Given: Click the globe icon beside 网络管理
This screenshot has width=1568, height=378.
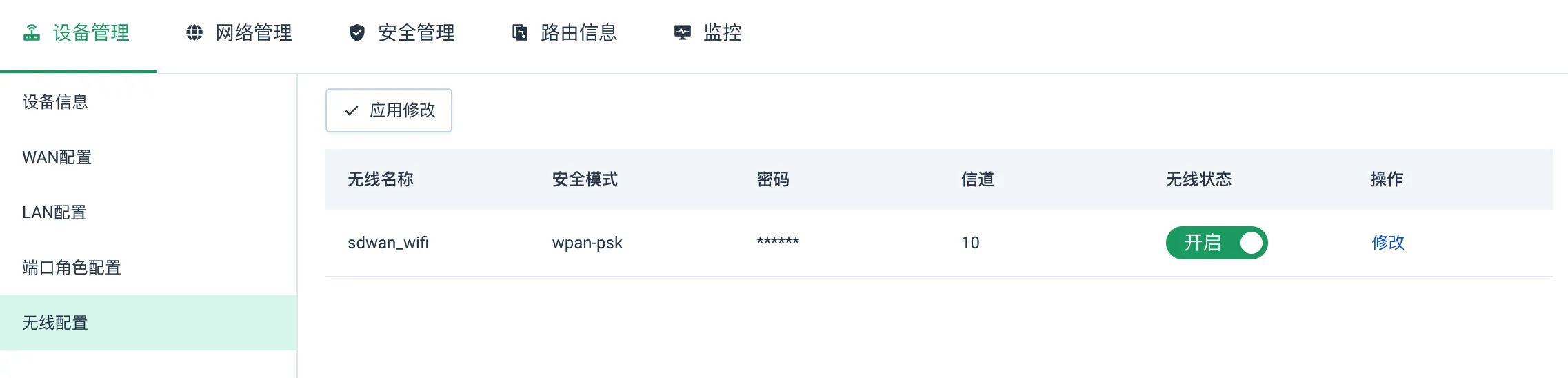Looking at the screenshot, I should [194, 32].
